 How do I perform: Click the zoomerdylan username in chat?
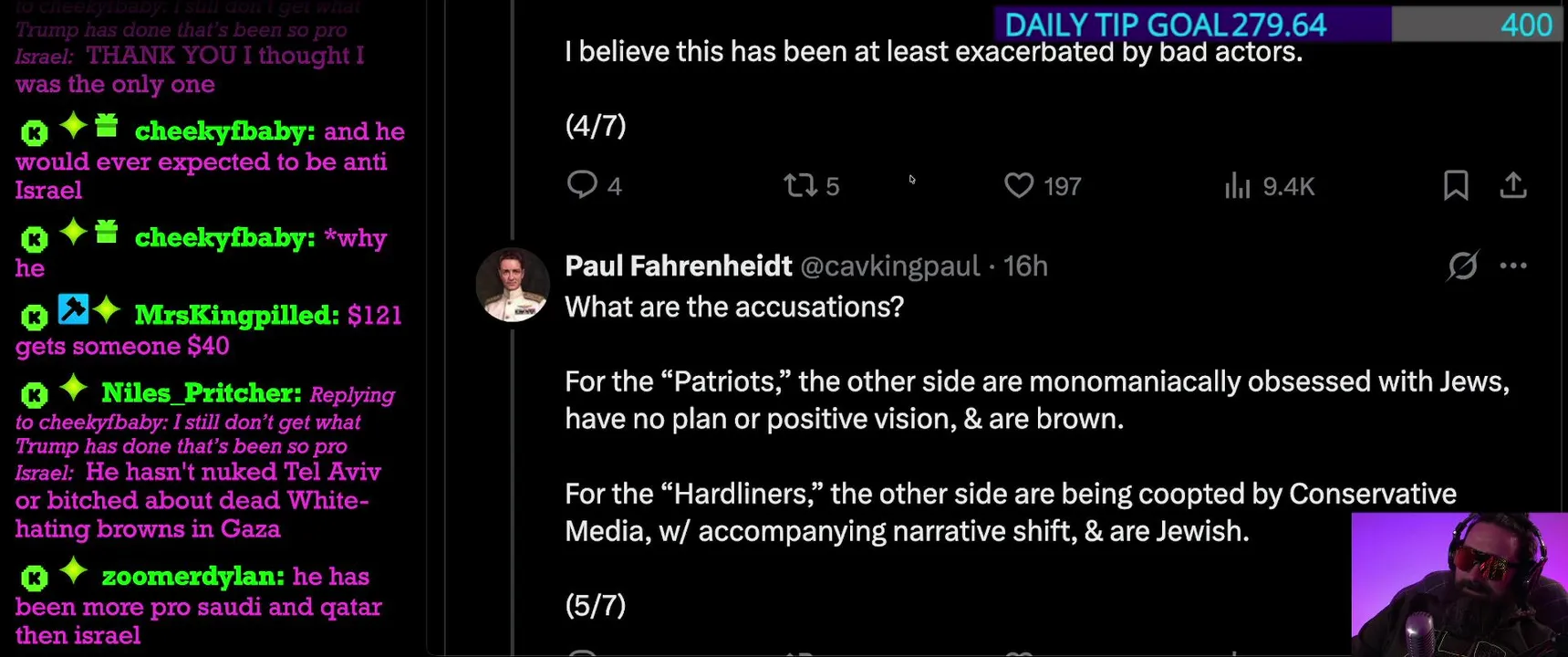[x=192, y=577]
